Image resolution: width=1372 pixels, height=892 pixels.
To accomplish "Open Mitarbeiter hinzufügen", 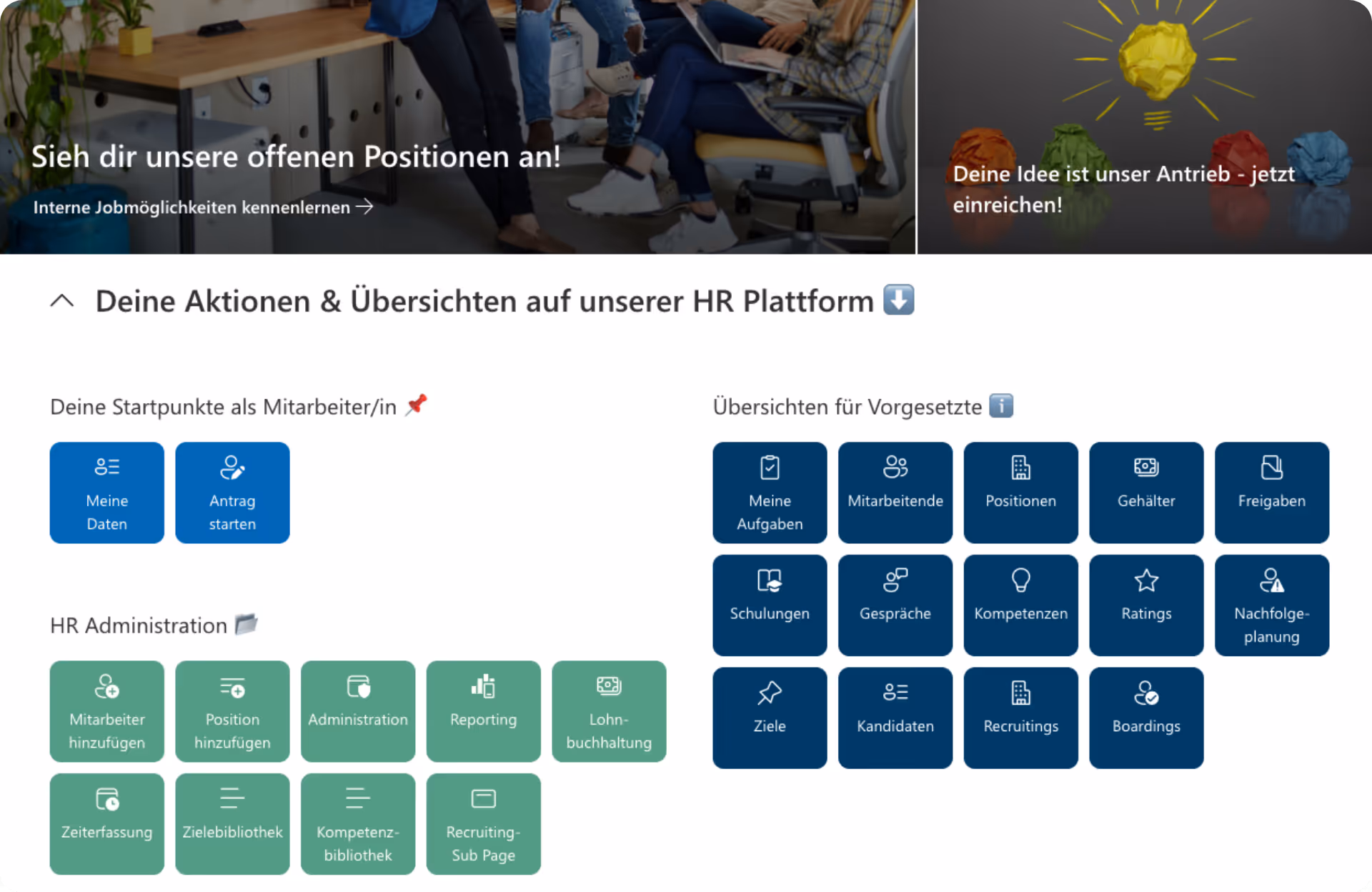I will click(x=106, y=711).
